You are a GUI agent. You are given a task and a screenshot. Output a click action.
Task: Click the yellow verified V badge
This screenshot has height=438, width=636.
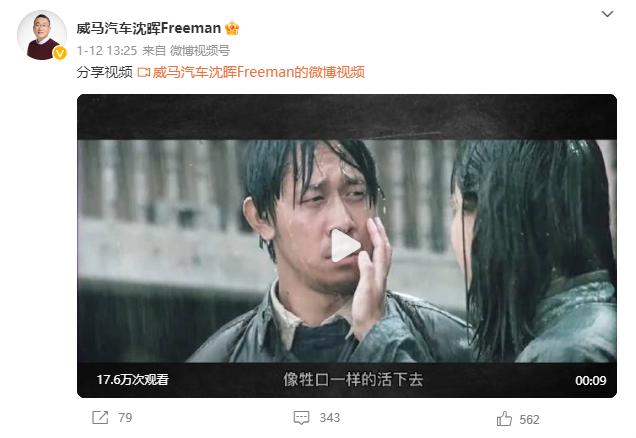tap(60, 53)
